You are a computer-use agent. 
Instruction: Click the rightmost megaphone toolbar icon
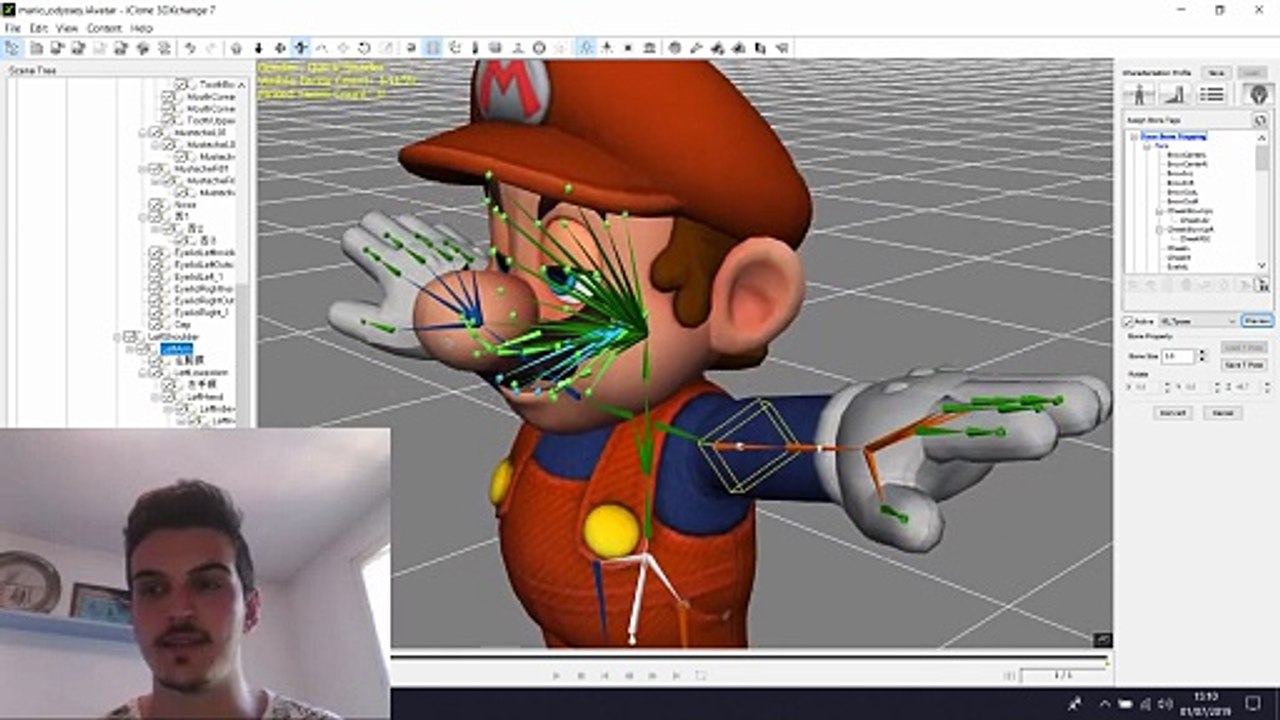pyautogui.click(x=782, y=48)
